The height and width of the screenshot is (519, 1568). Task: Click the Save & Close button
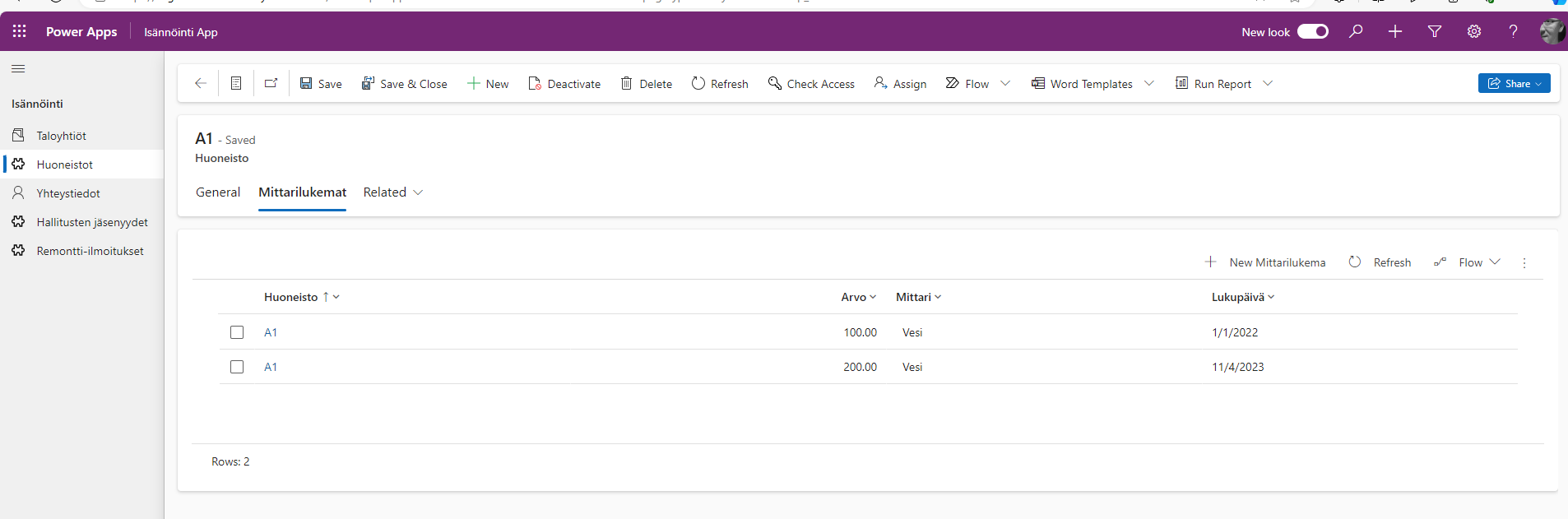point(405,84)
